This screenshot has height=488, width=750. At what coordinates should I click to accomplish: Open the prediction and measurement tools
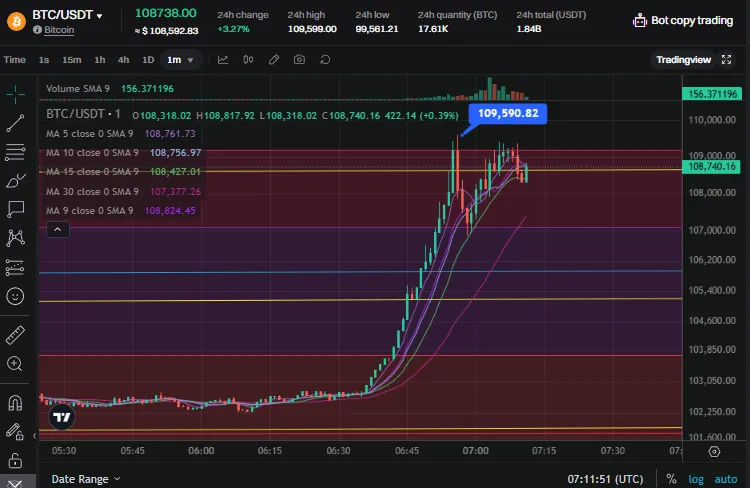pyautogui.click(x=15, y=267)
